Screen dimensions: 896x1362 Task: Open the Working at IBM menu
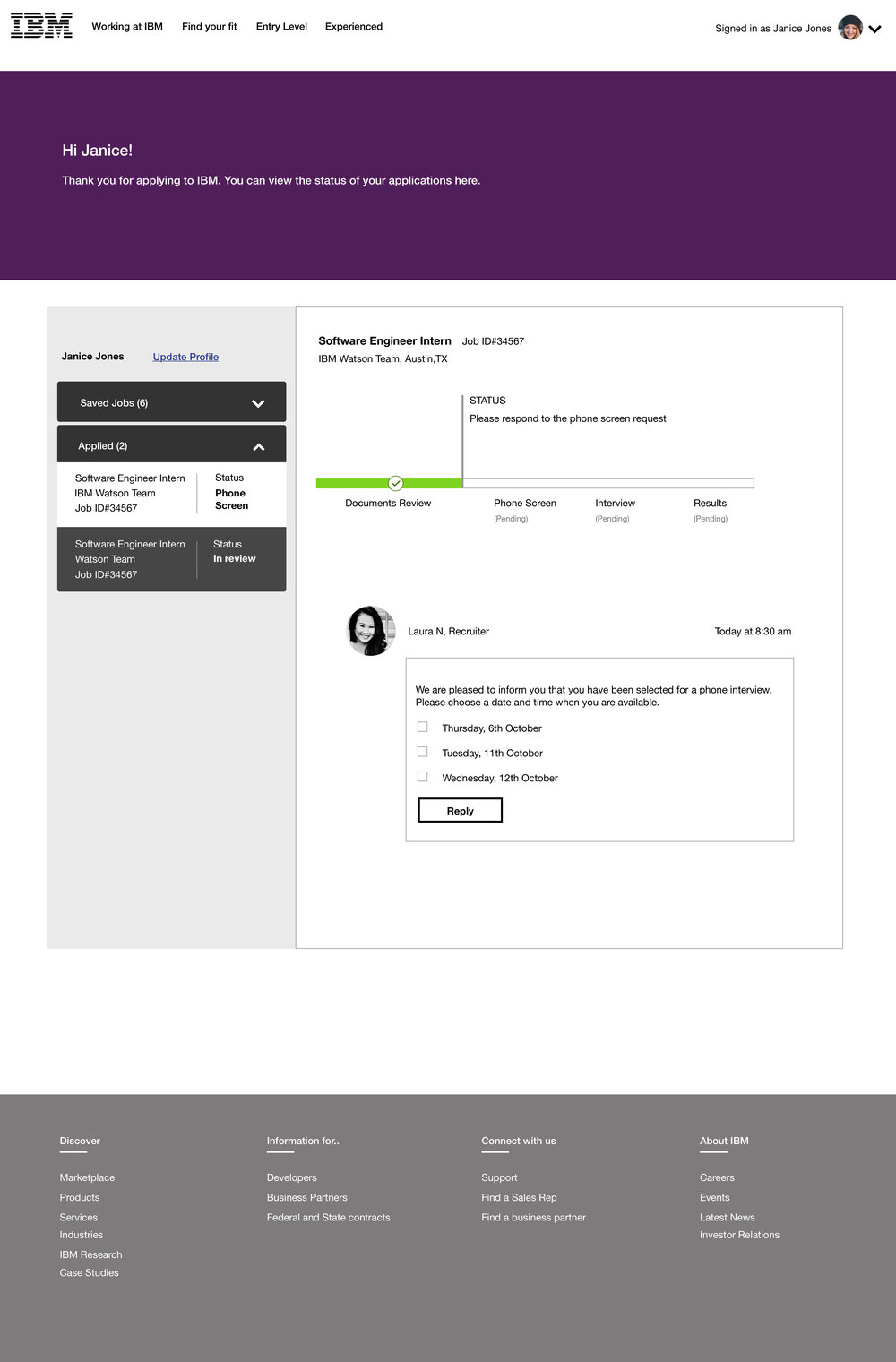tap(127, 27)
